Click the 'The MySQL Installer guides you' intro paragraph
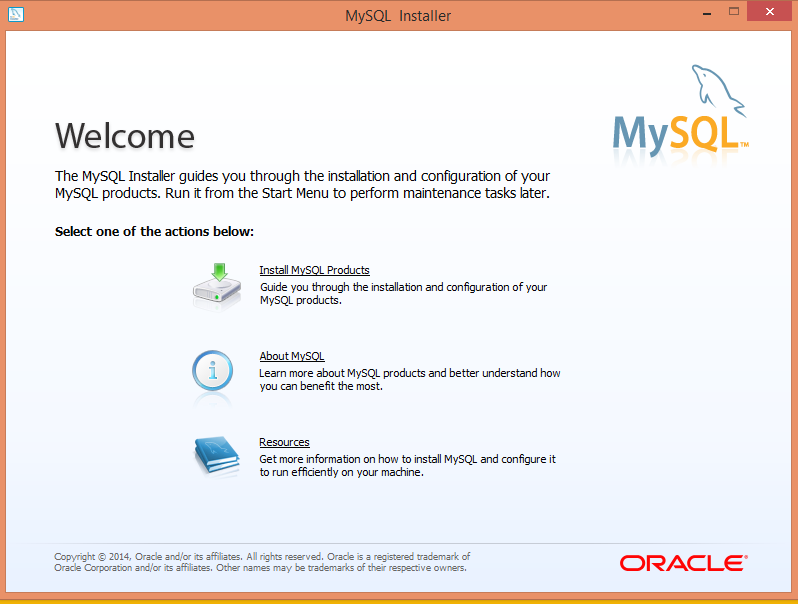 (302, 185)
